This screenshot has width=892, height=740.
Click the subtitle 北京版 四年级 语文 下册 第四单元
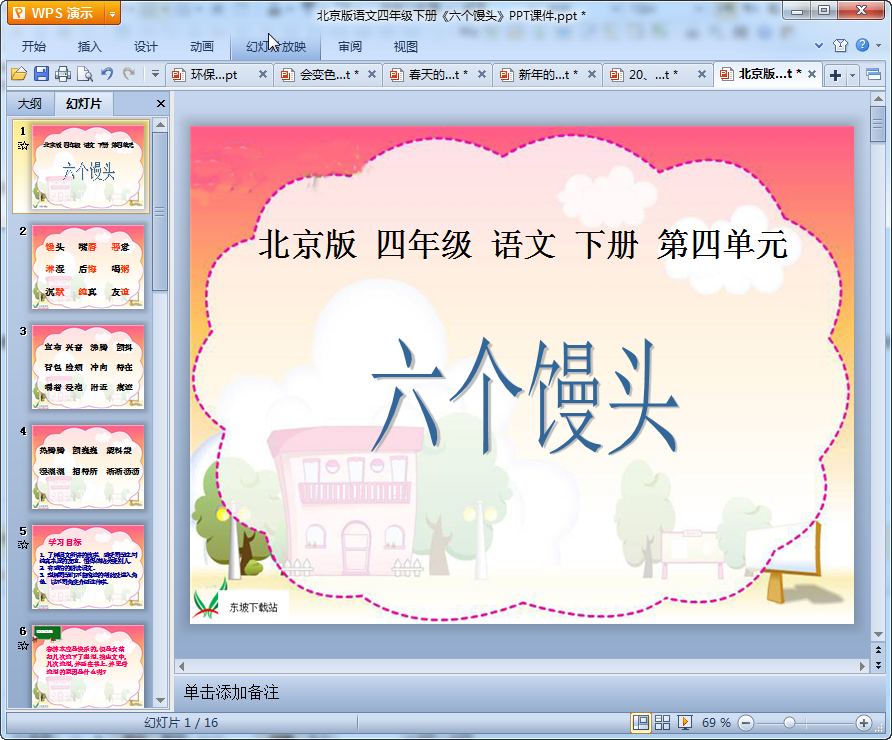[522, 245]
